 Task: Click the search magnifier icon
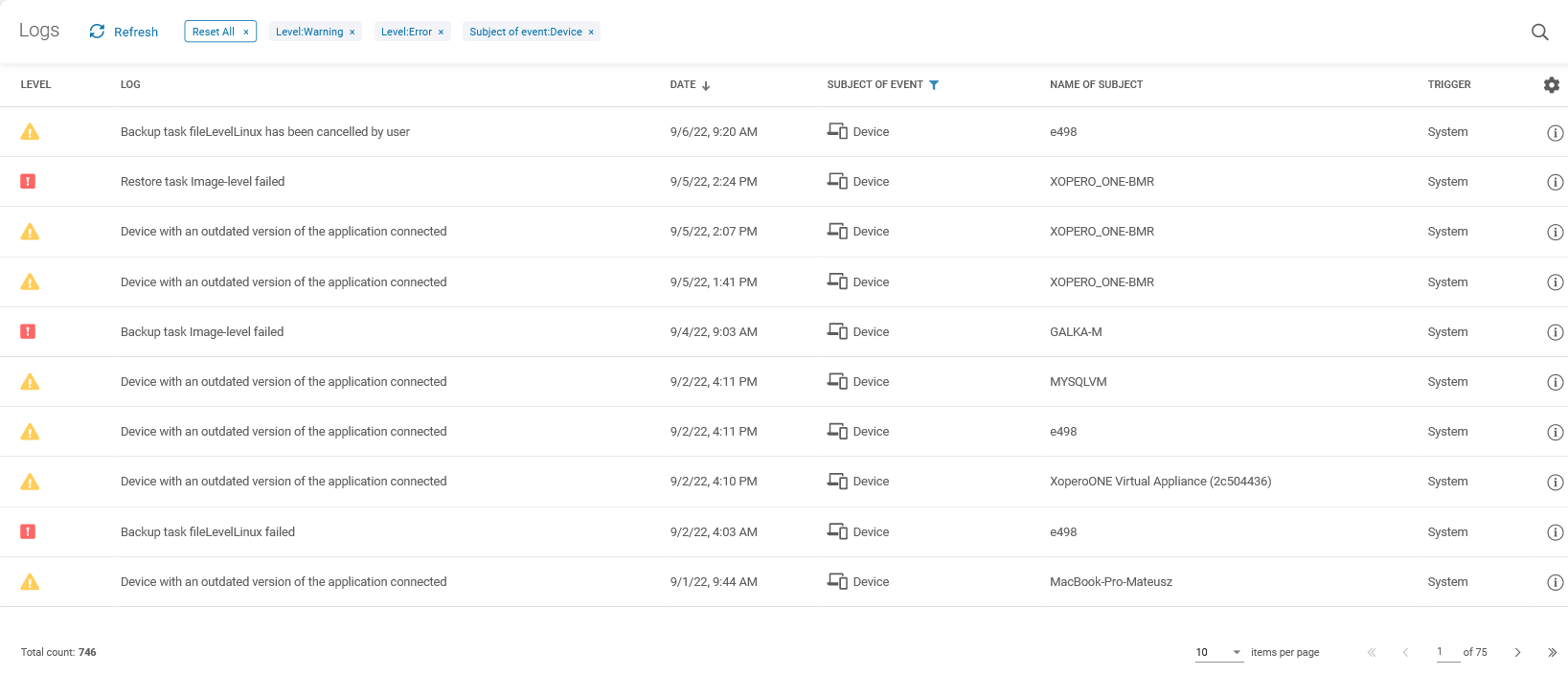tap(1539, 32)
